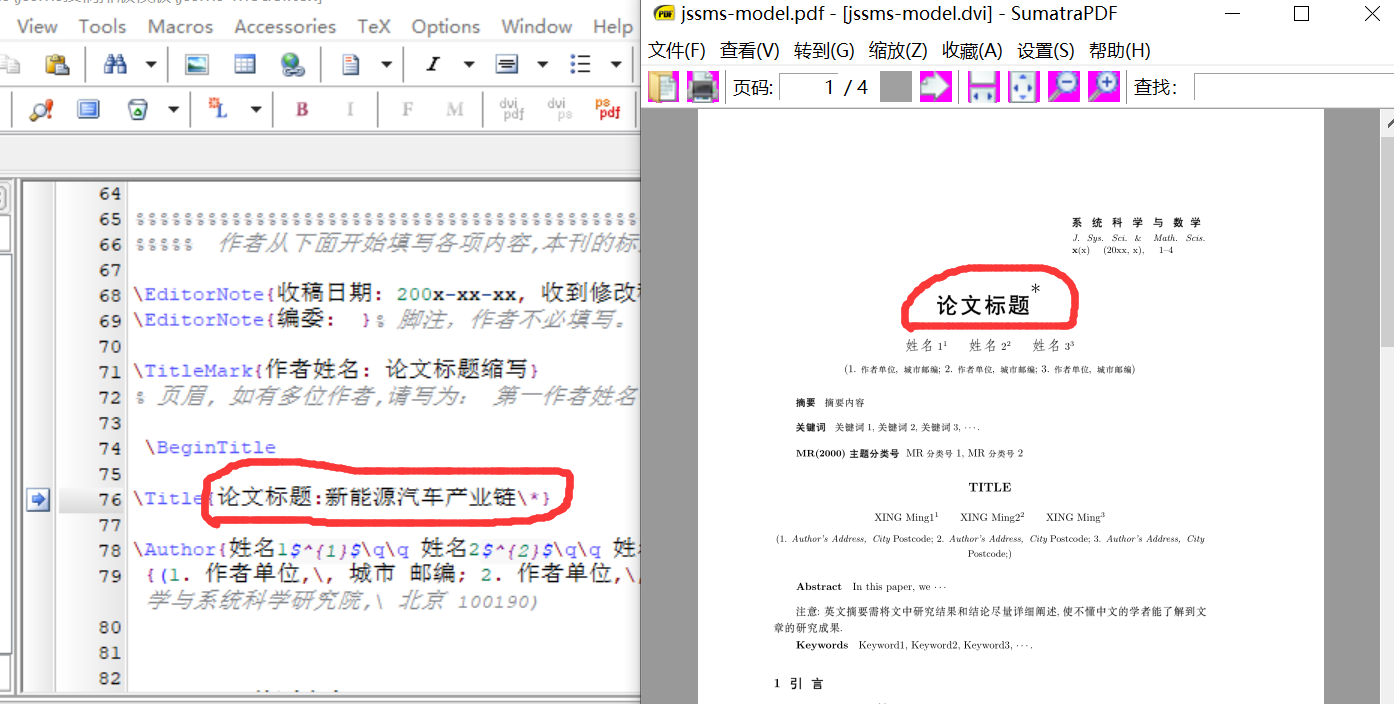Open the 帮助(H) menu
Image resolution: width=1394 pixels, height=704 pixels.
(x=1120, y=50)
